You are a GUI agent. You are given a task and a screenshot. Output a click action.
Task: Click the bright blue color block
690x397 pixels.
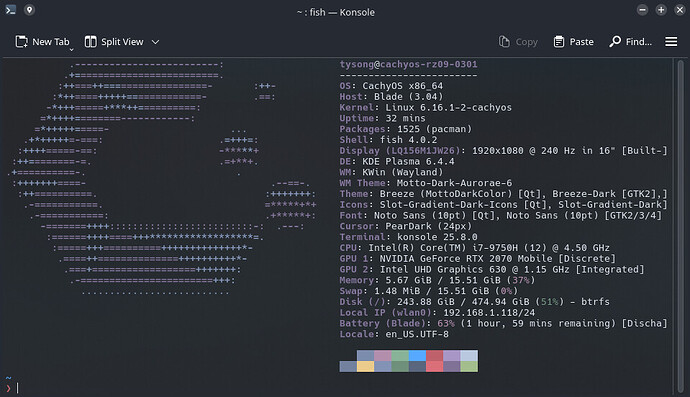[x=417, y=355]
